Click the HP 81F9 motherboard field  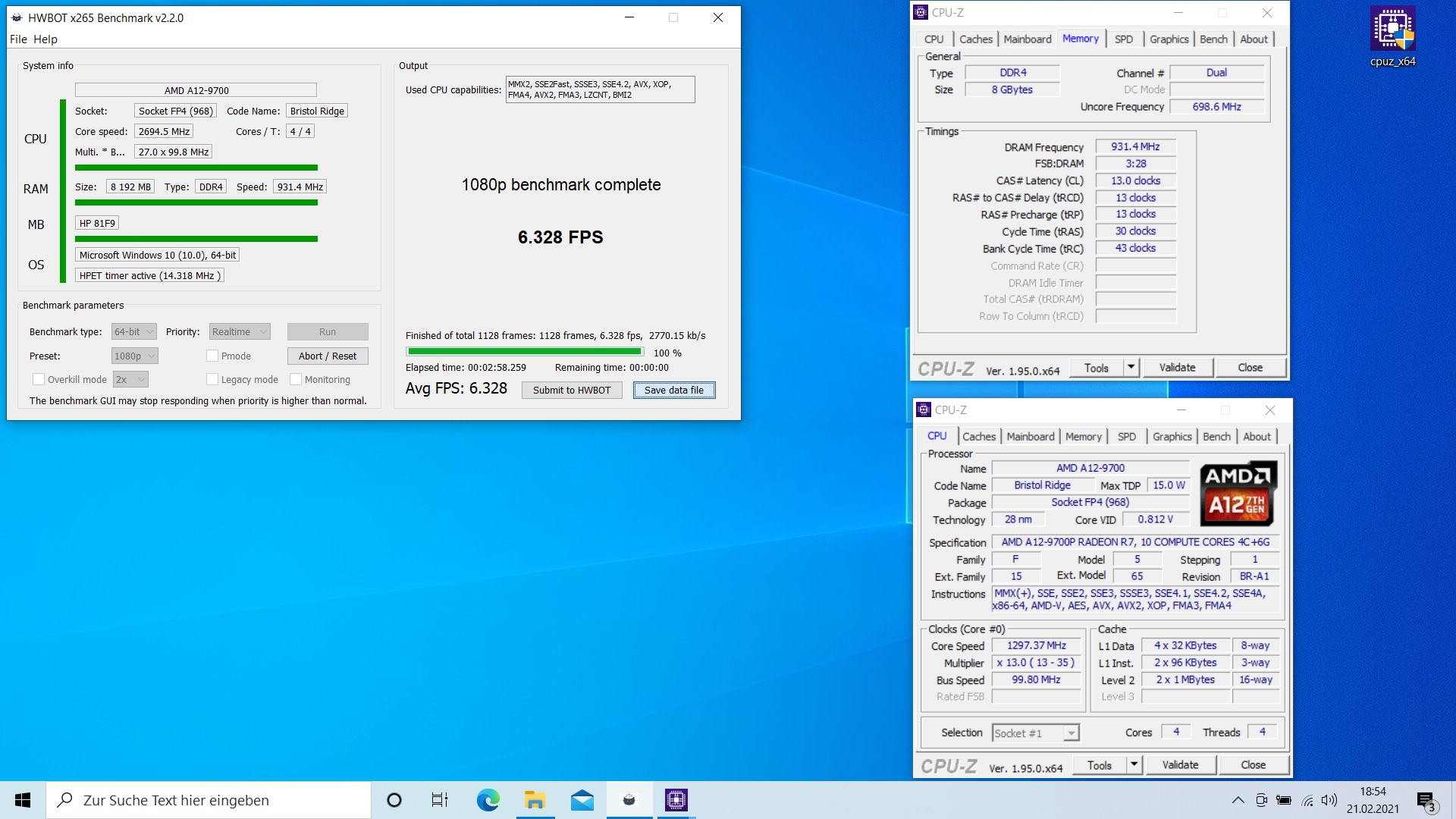pyautogui.click(x=97, y=223)
